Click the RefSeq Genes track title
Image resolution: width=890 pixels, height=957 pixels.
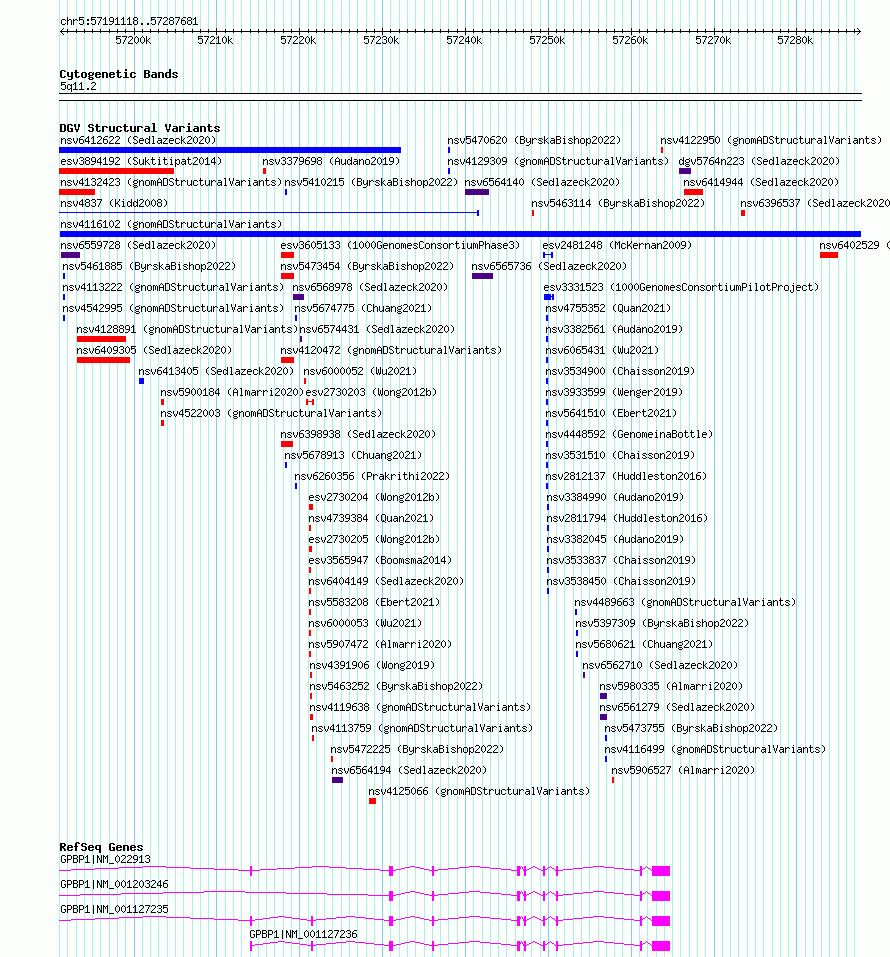pos(101,847)
